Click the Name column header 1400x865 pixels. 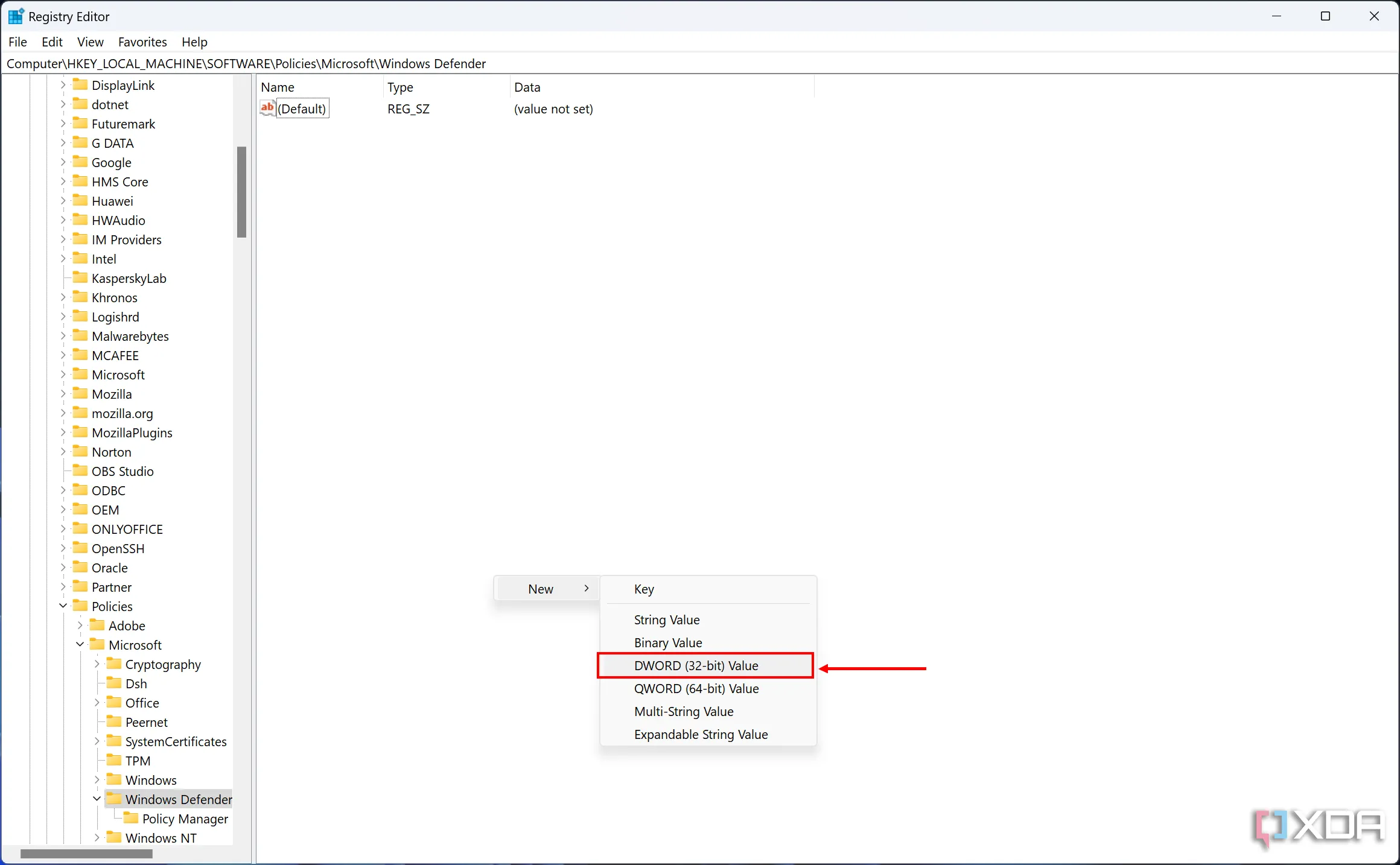(320, 87)
